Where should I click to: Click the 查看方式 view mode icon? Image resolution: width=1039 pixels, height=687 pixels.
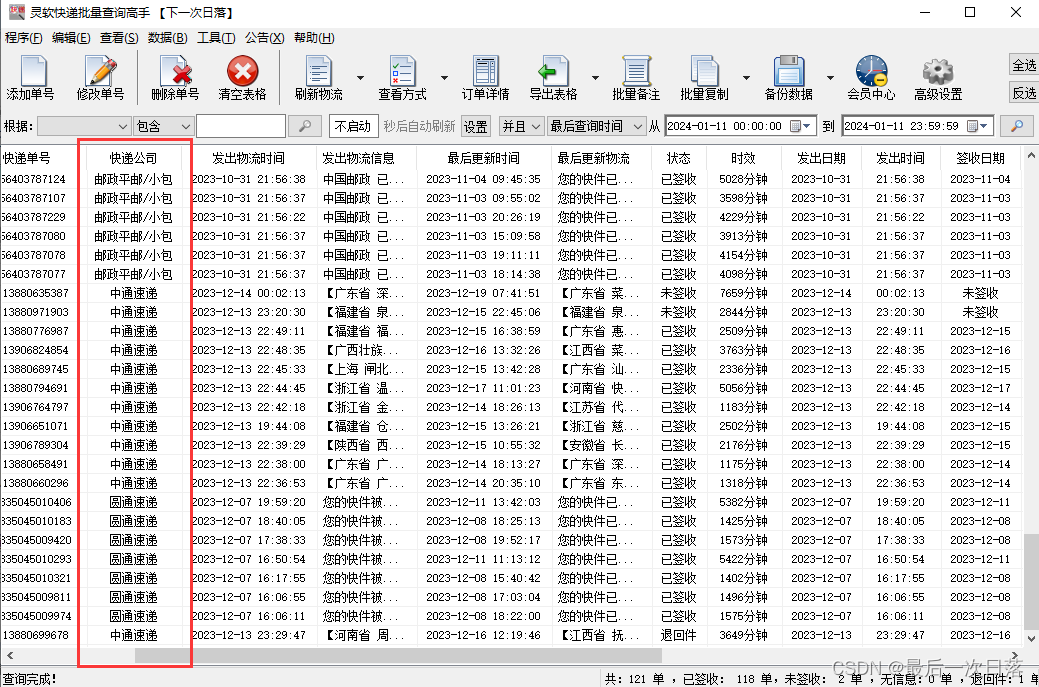(402, 78)
